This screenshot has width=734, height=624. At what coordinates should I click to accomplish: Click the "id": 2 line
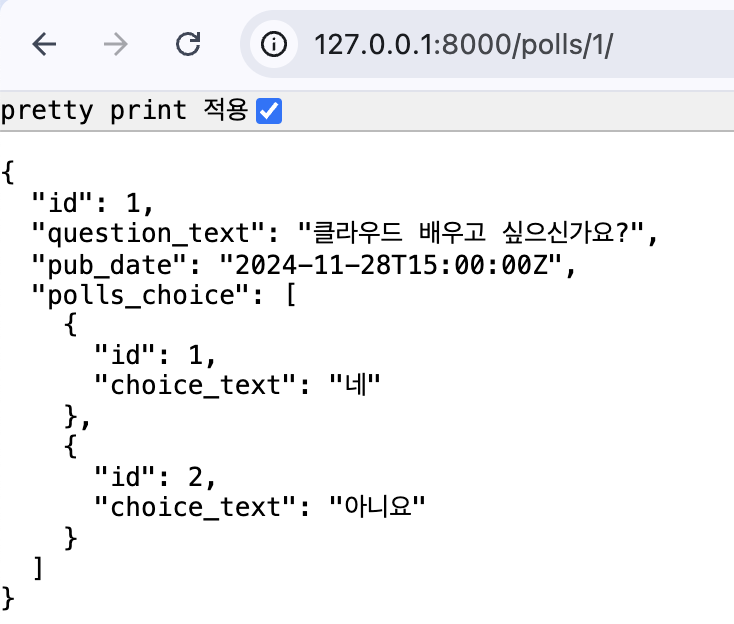point(154,477)
